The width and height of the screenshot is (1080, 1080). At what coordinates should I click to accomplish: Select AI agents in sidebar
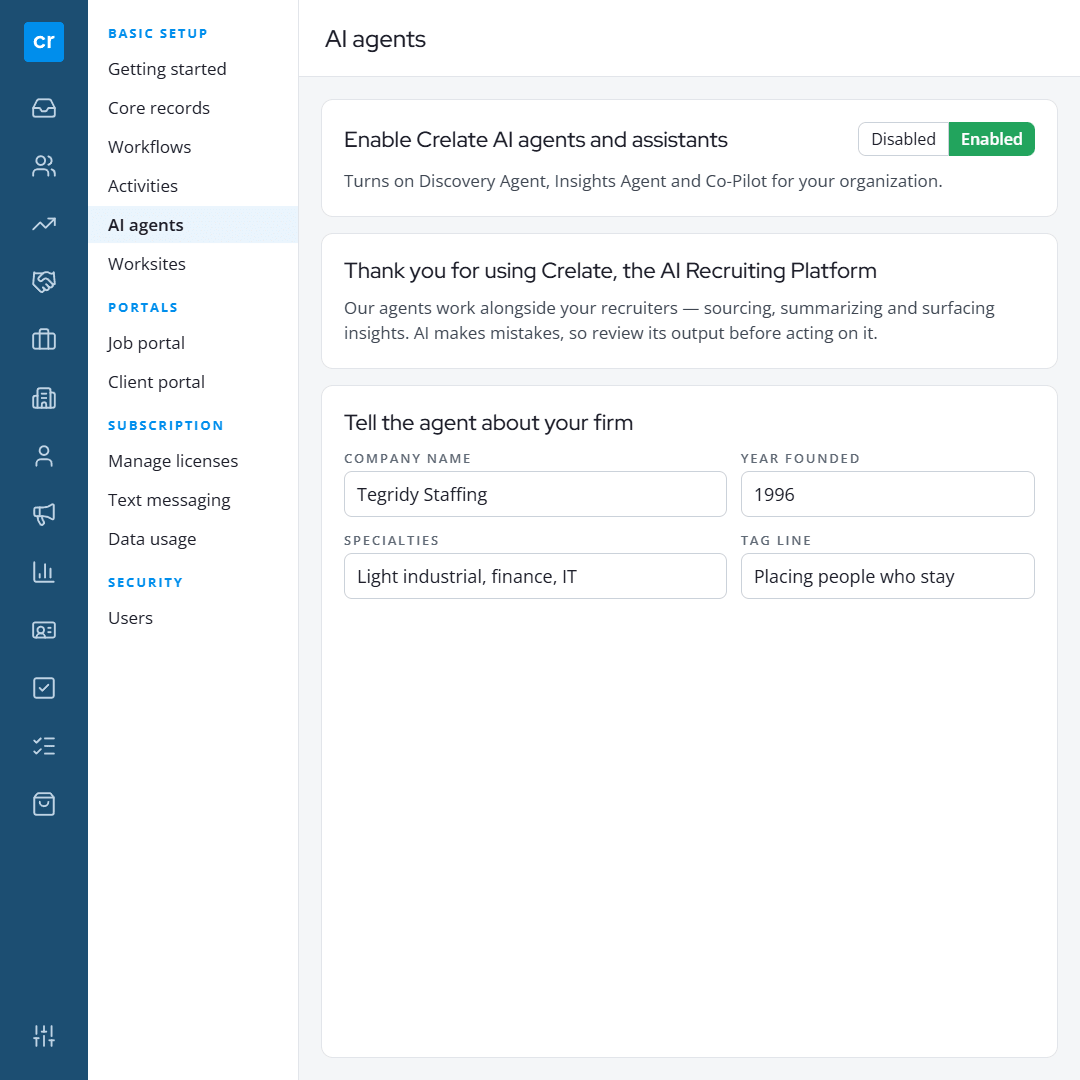coord(193,225)
